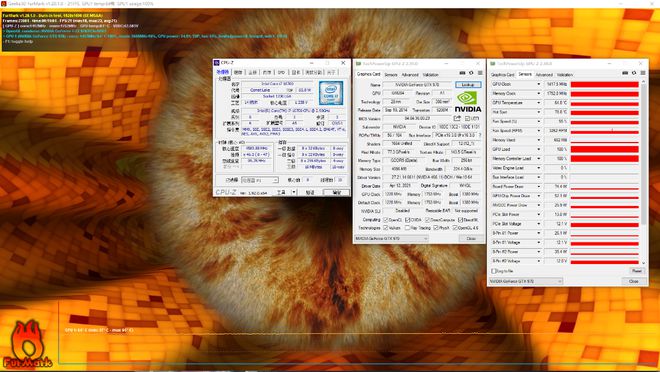Open GPU selector dropdown in Sensors window

[526, 281]
